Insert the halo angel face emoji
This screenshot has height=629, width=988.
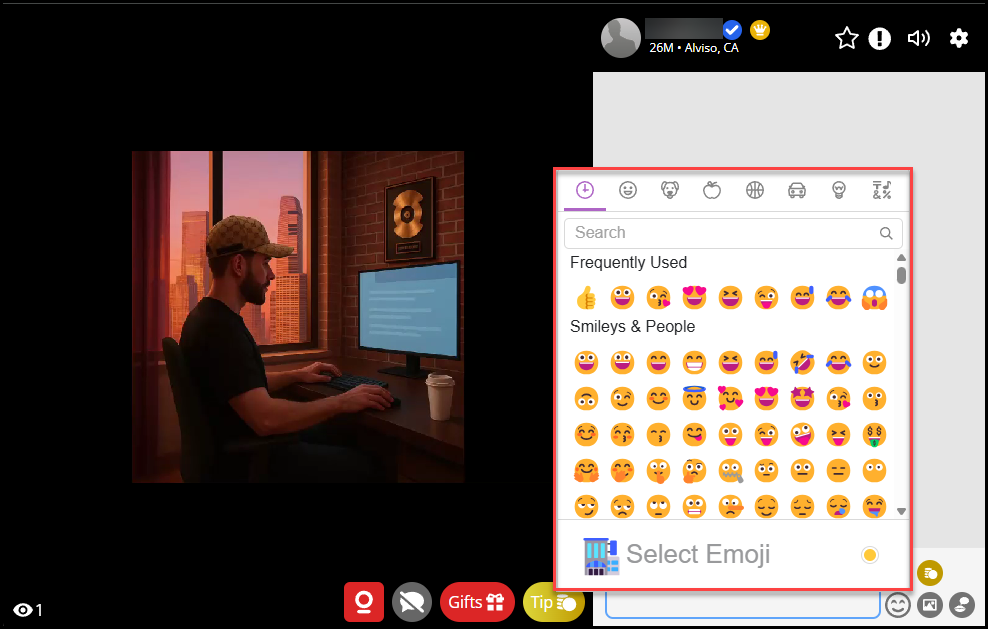[694, 398]
